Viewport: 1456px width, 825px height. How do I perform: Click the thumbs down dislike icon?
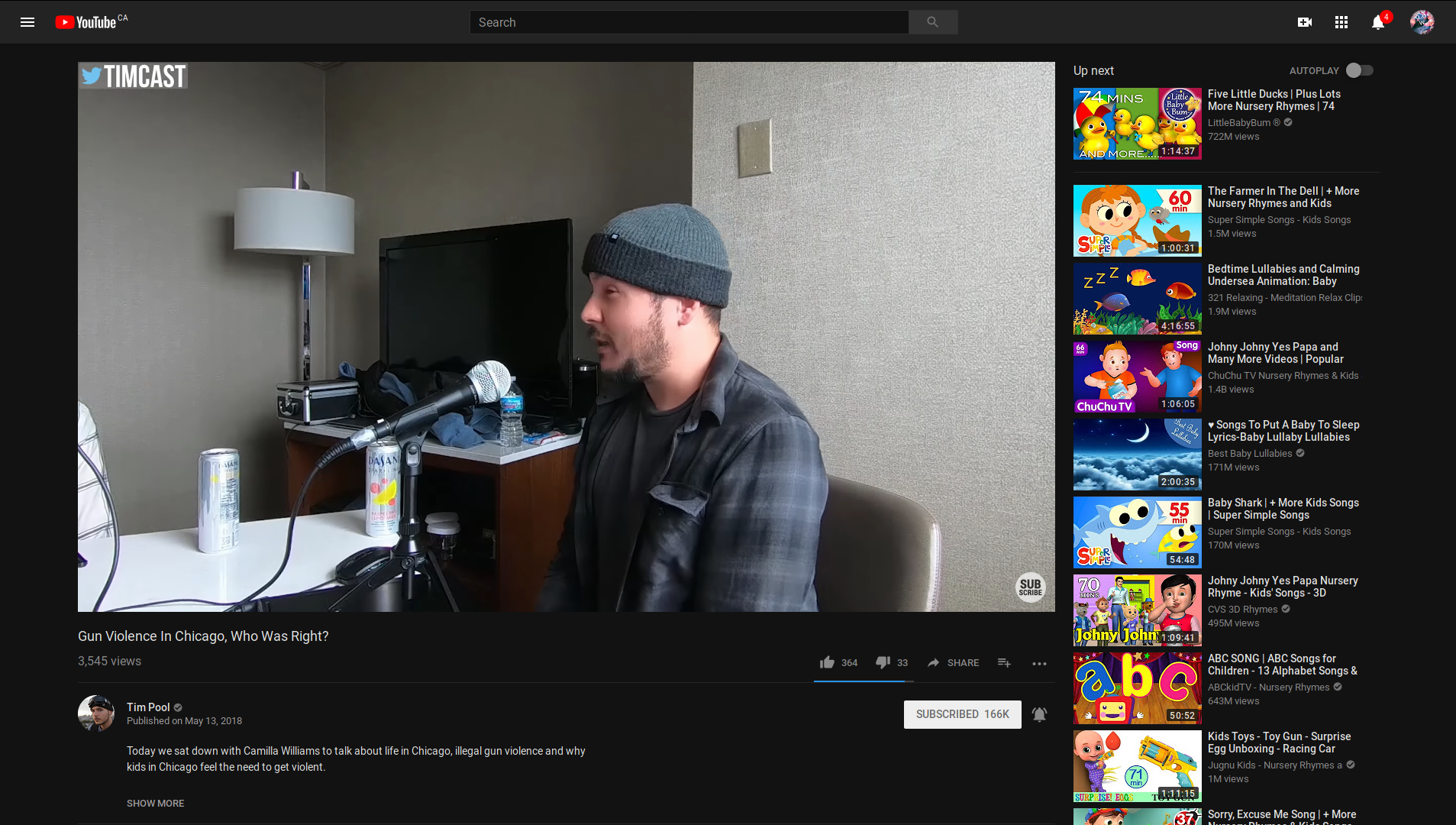(883, 662)
